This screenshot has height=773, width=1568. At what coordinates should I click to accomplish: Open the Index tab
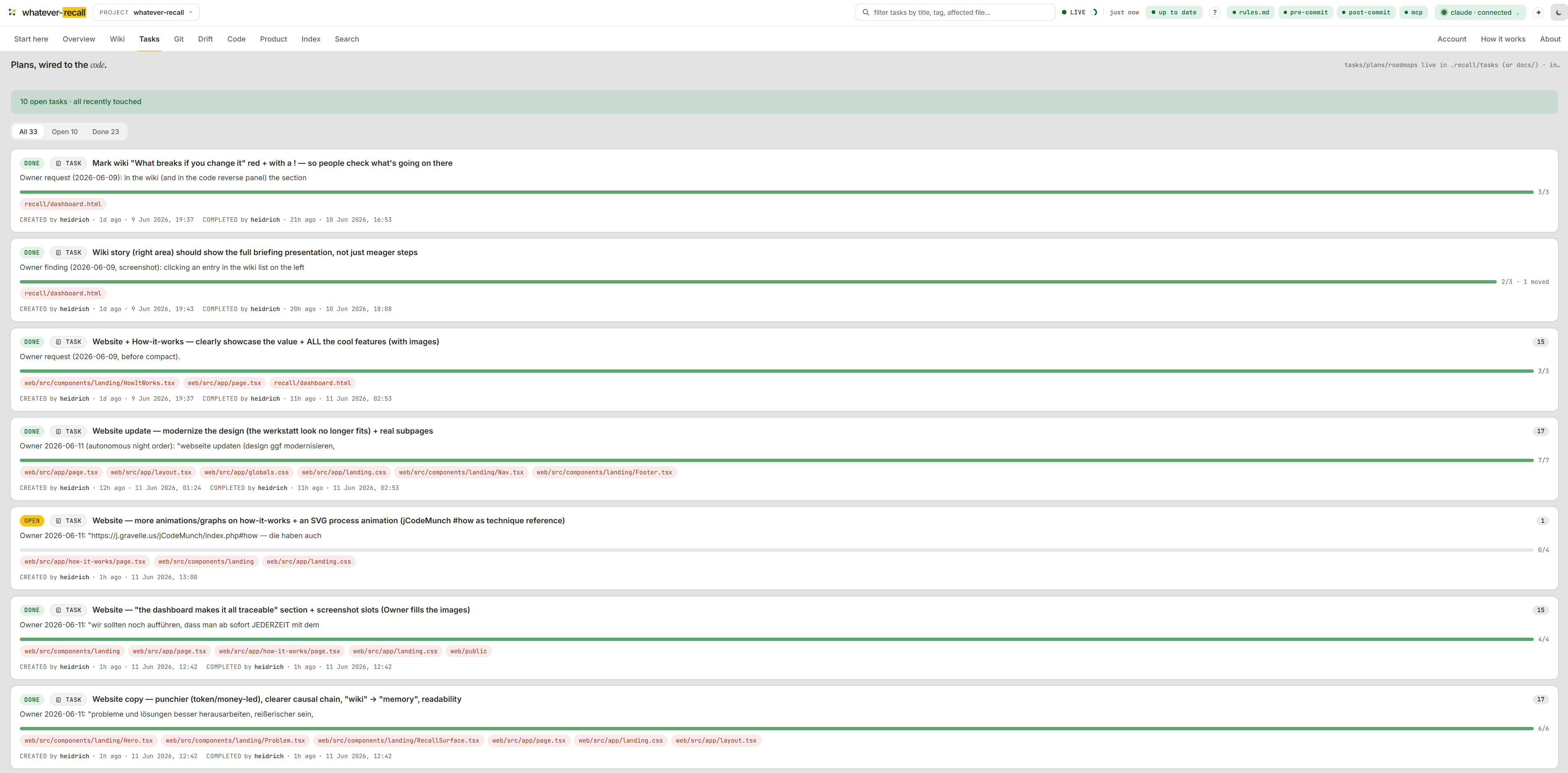point(311,39)
